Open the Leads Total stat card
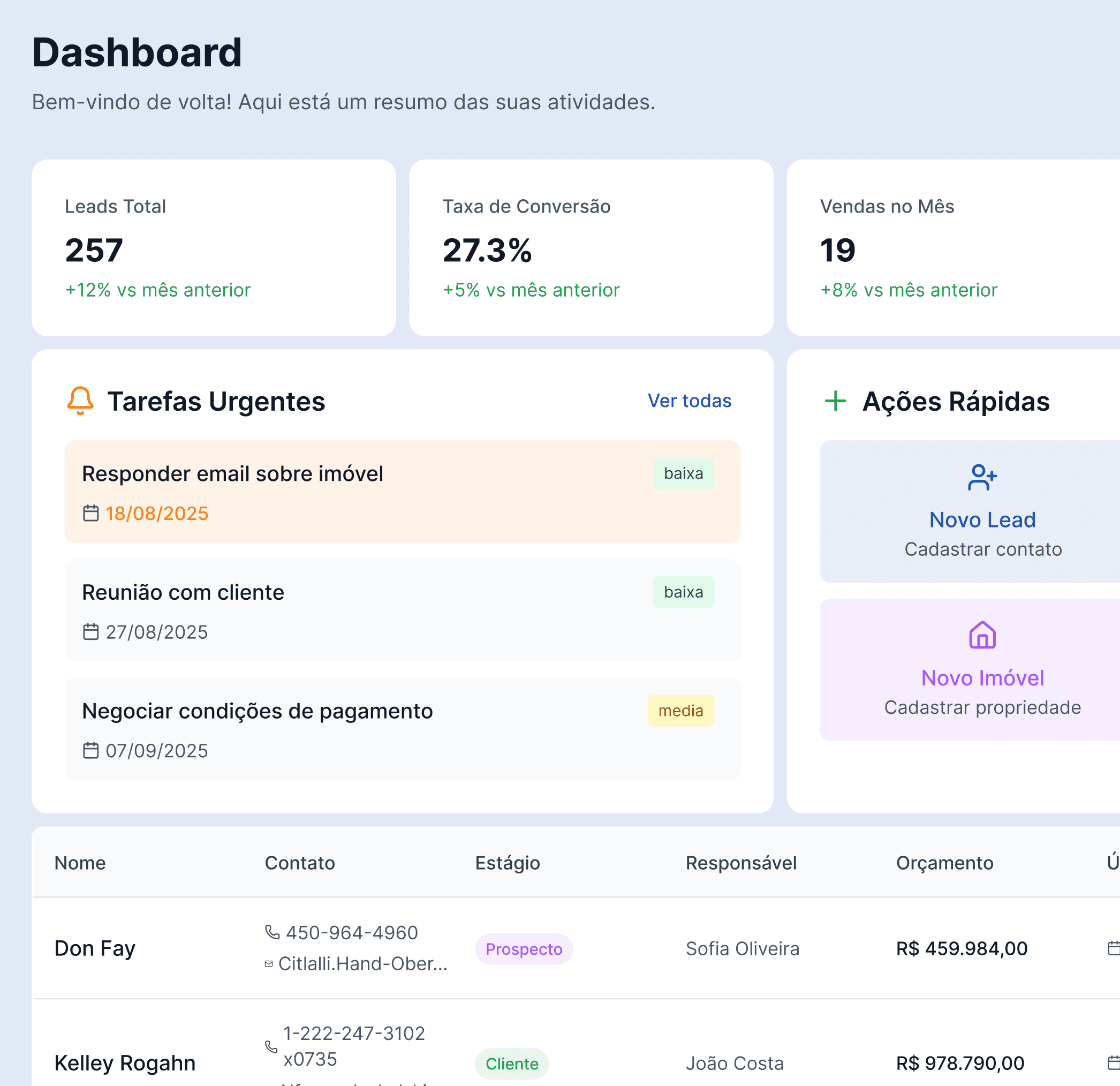The image size is (1120, 1086). [x=213, y=247]
